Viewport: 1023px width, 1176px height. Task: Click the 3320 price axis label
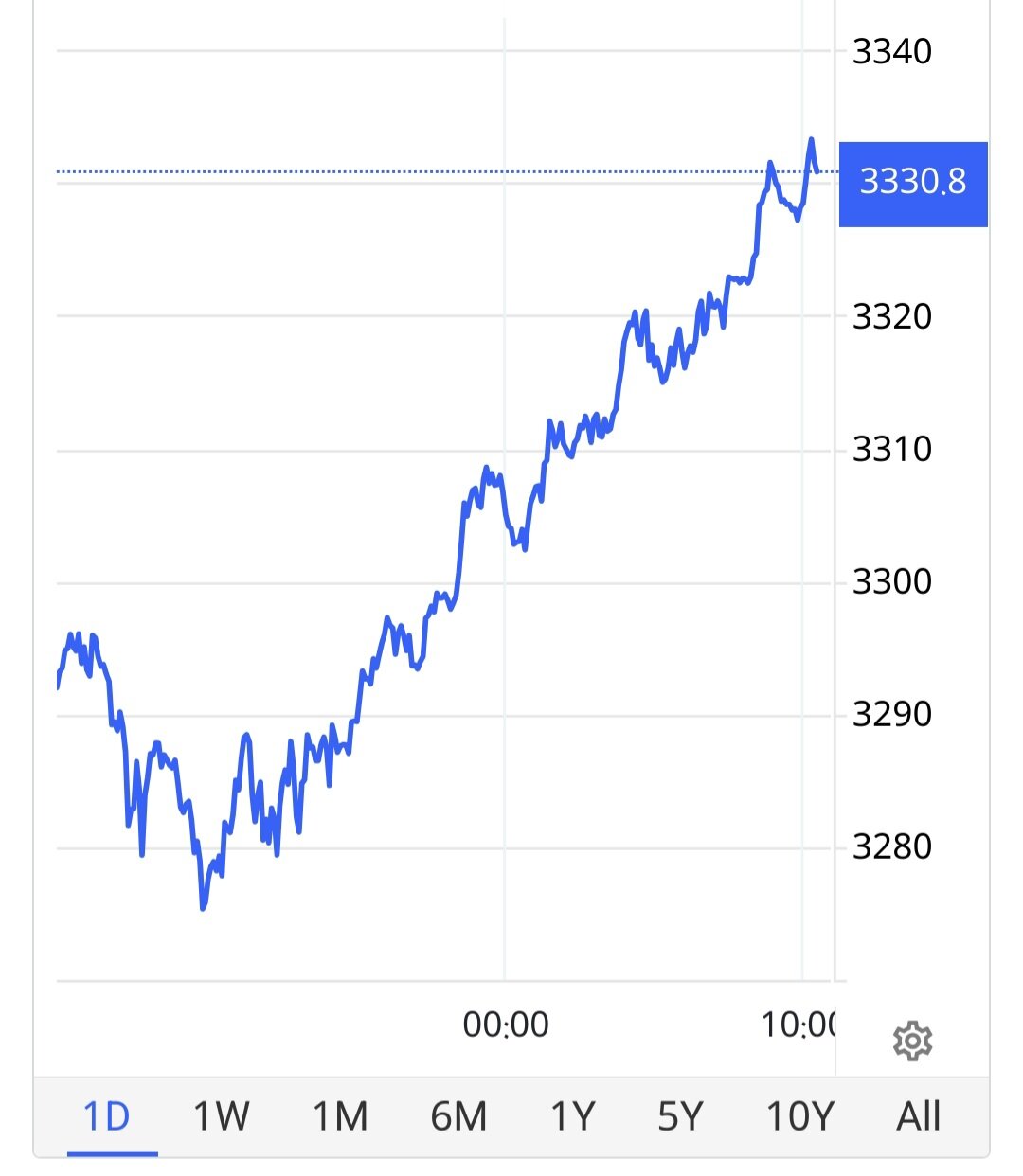892,316
